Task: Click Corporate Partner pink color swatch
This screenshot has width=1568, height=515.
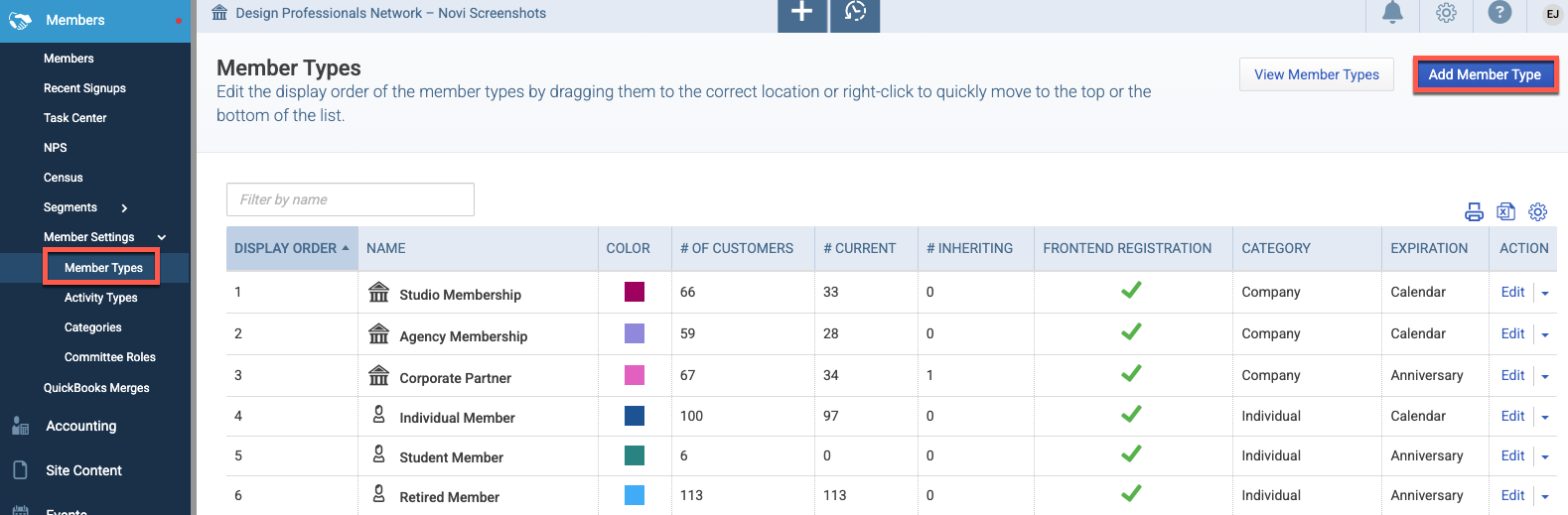Action: (x=635, y=375)
